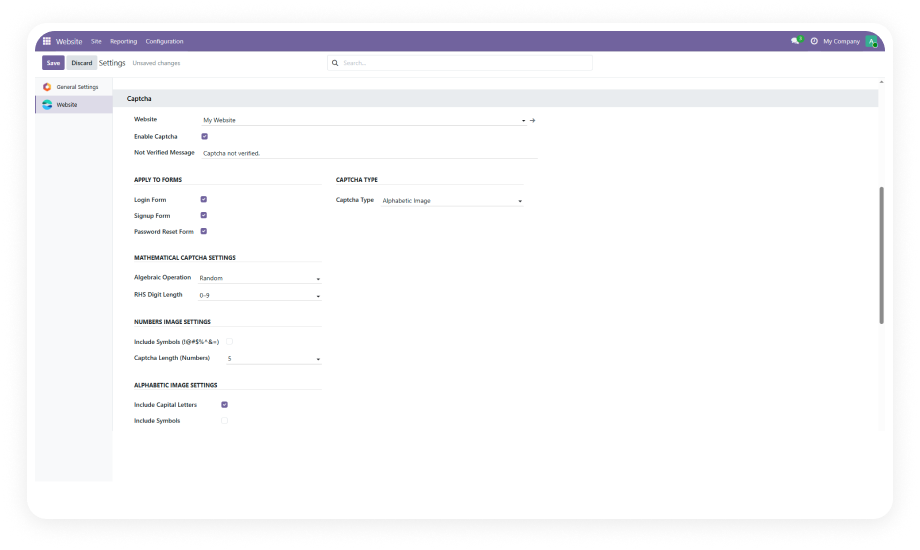The width and height of the screenshot is (920, 550).
Task: Open the Website selection dropdown
Action: 364,120
